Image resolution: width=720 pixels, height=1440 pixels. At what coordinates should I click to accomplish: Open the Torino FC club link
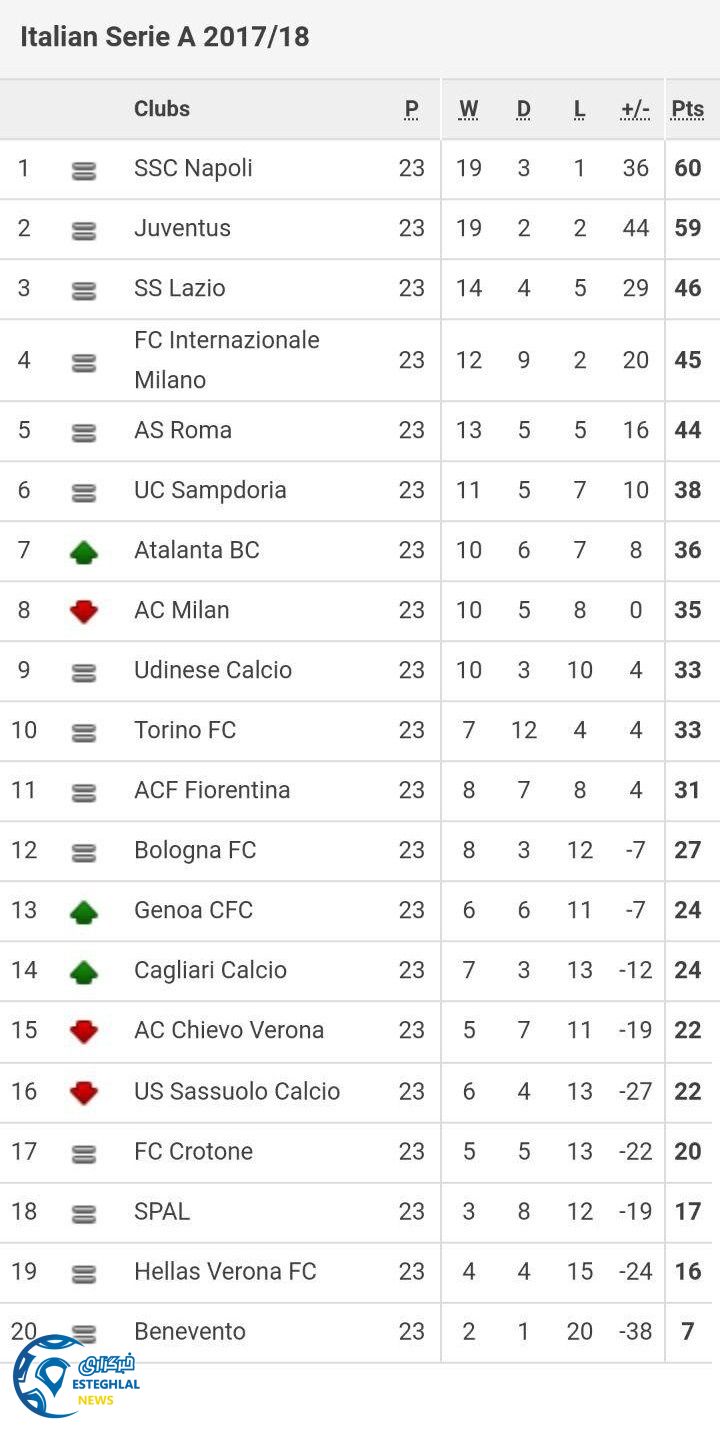click(x=185, y=730)
